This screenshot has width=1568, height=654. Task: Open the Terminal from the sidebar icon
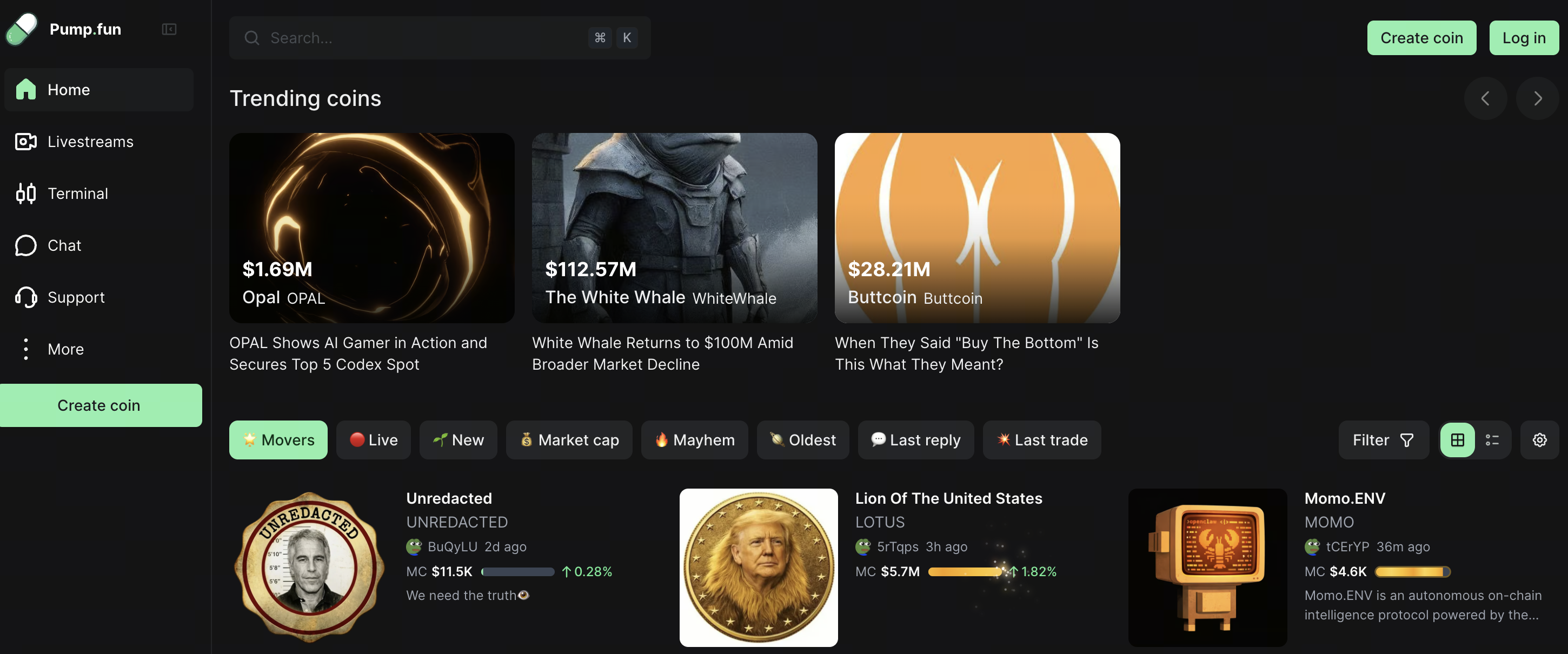(x=25, y=193)
